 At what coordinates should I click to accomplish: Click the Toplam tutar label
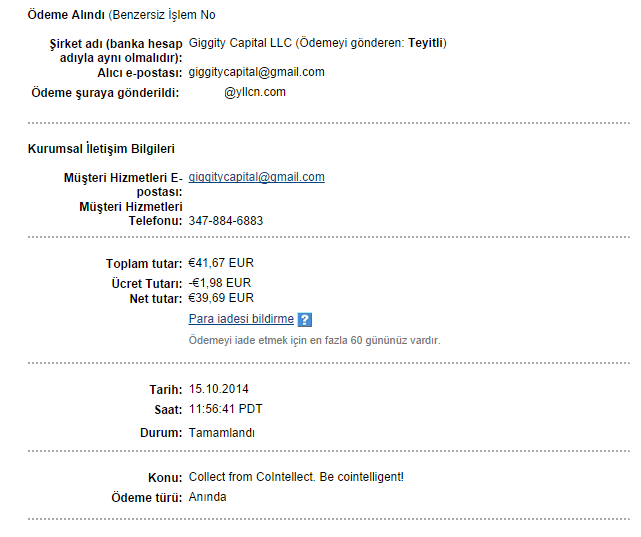click(143, 264)
